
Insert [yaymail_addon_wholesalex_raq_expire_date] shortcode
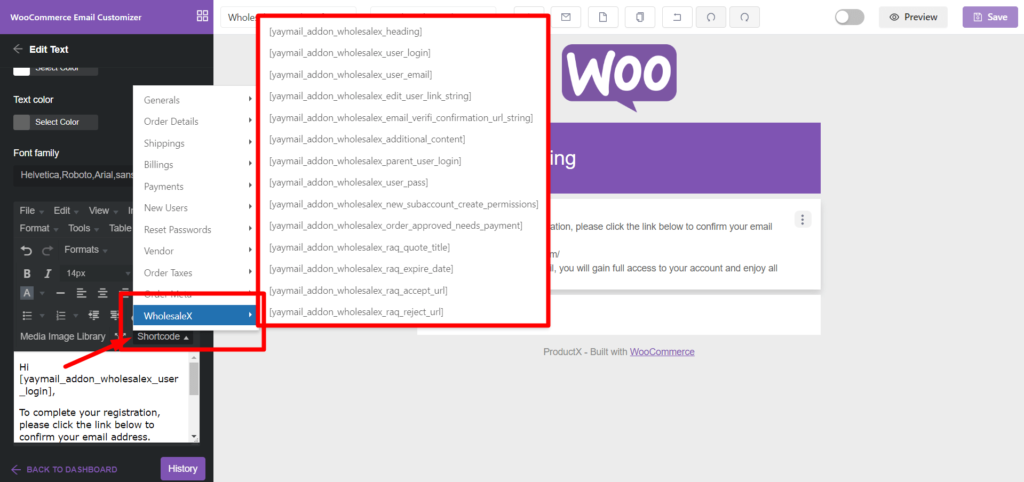click(360, 269)
